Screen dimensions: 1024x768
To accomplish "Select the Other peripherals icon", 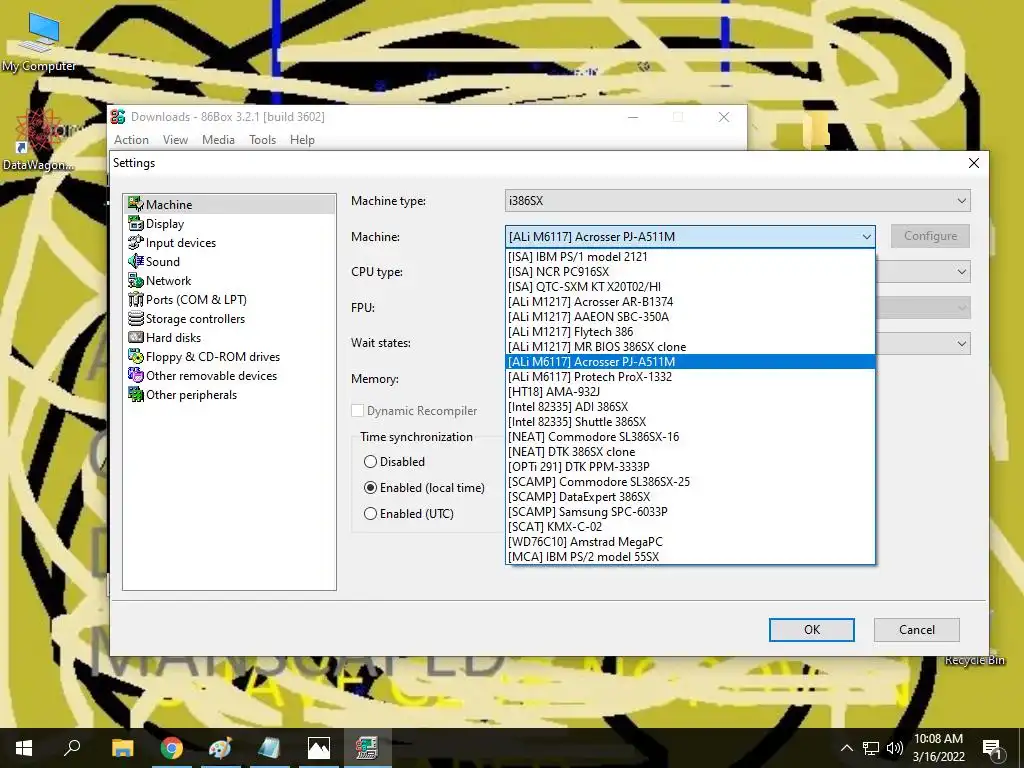I will click(x=136, y=394).
